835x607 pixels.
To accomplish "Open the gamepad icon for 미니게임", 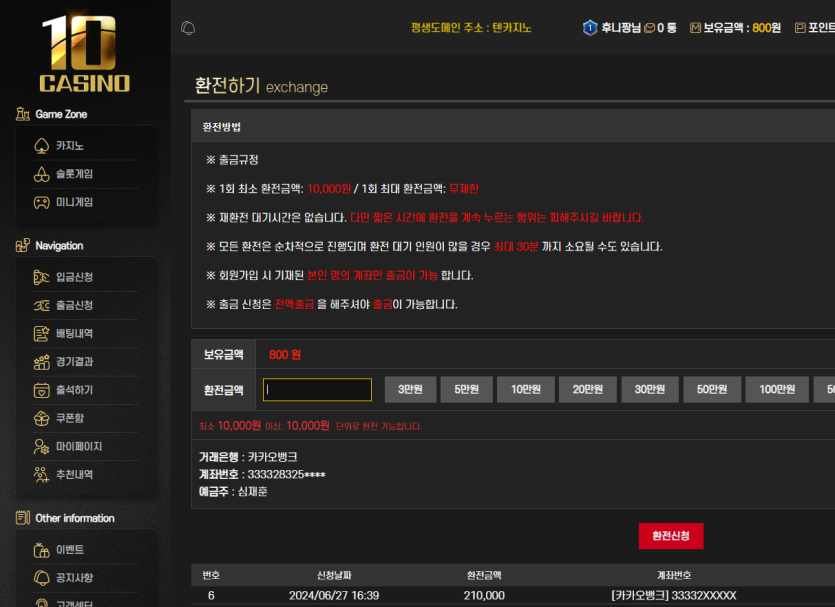I will pyautogui.click(x=42, y=202).
